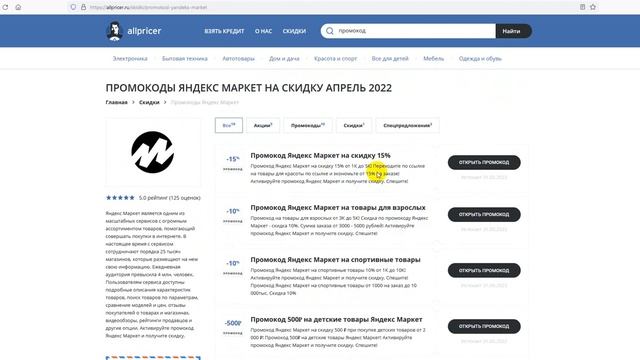This screenshot has height=360, width=640.
Task: Select the "Промокоды" filter tab
Action: [x=308, y=125]
